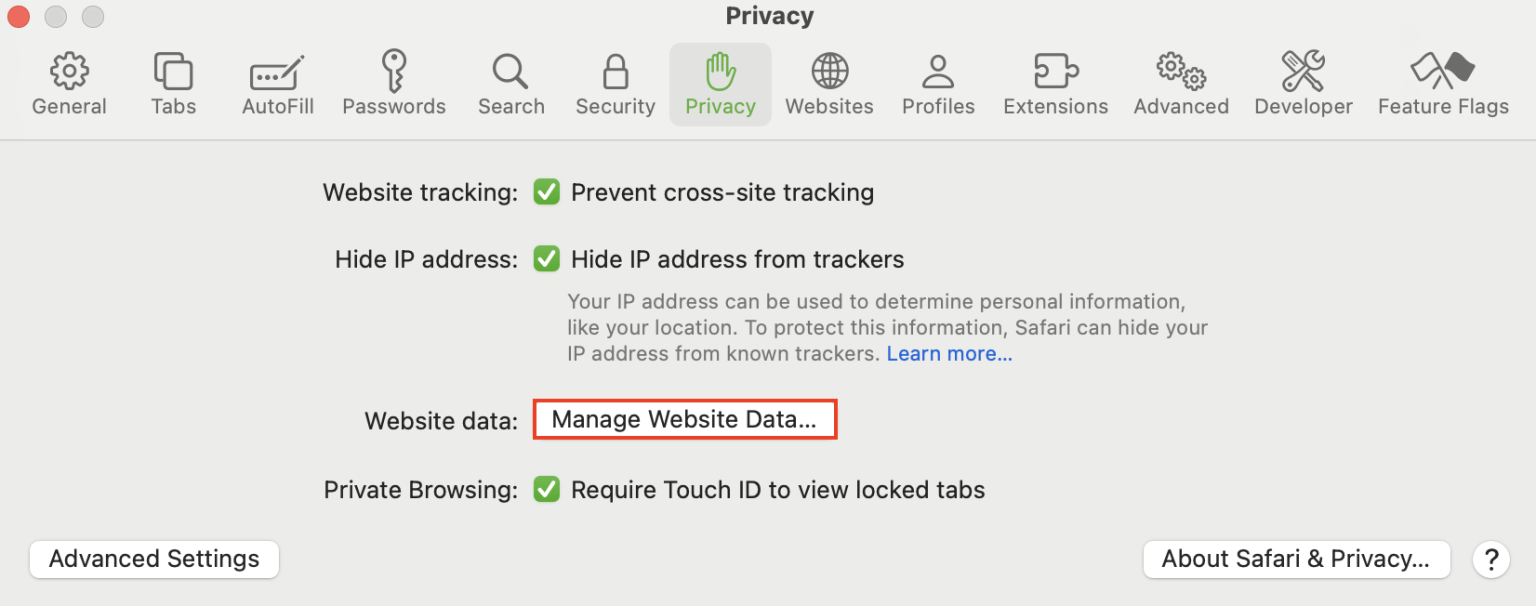Screen dimensions: 1536x606
Task: Open the Extensions pane
Action: (1055, 83)
